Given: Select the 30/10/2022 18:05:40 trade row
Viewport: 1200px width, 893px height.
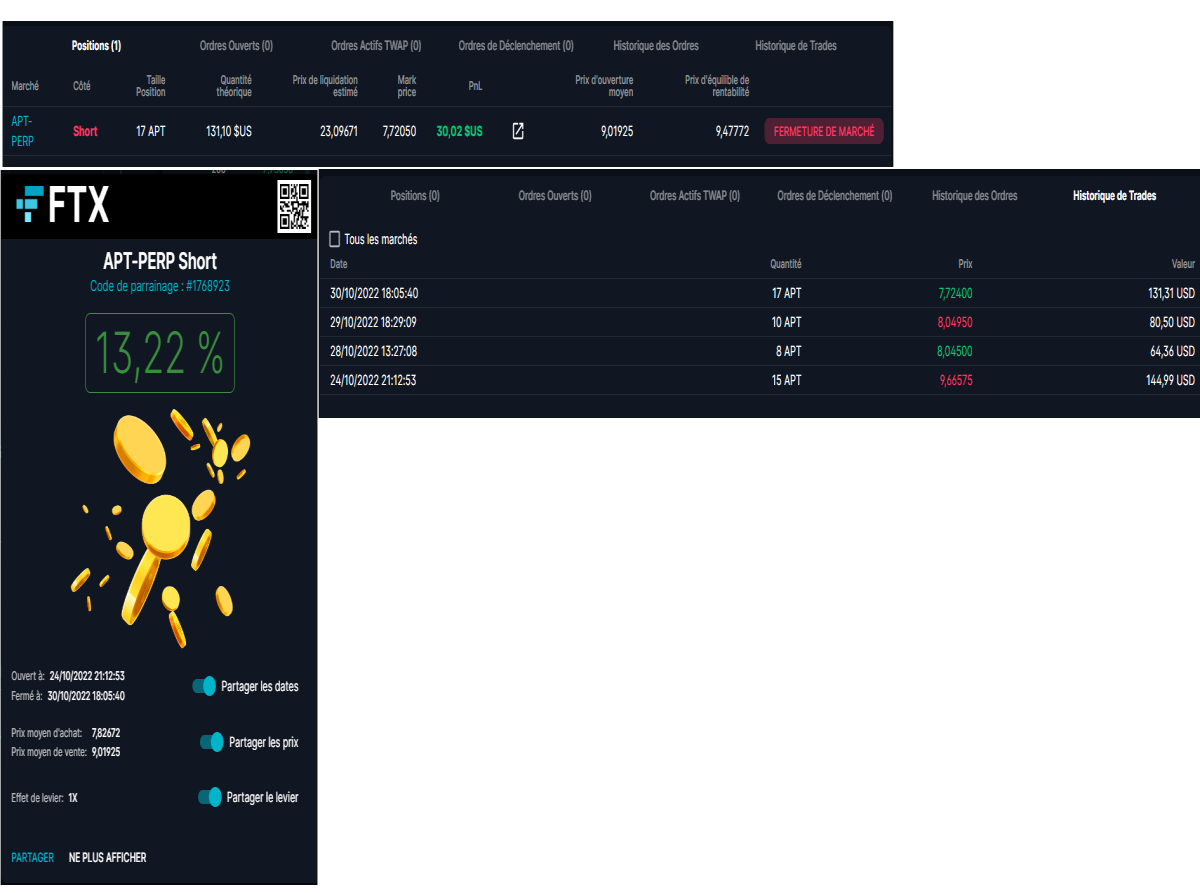Looking at the screenshot, I should (x=759, y=294).
